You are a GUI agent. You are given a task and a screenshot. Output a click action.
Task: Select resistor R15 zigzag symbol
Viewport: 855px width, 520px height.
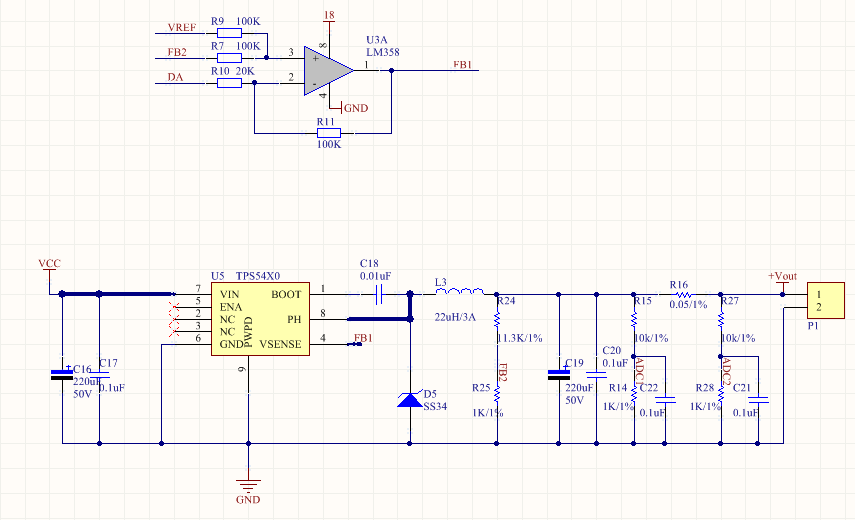click(634, 319)
